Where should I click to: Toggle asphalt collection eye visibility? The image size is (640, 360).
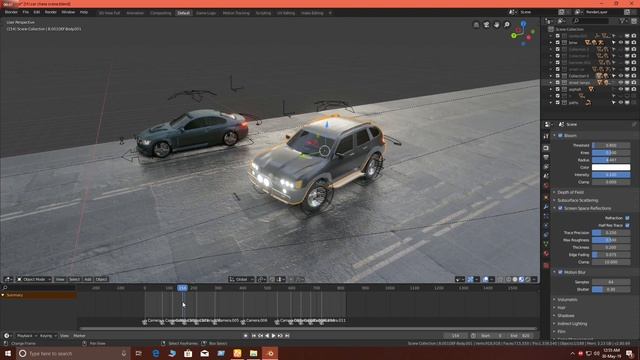coord(620,89)
